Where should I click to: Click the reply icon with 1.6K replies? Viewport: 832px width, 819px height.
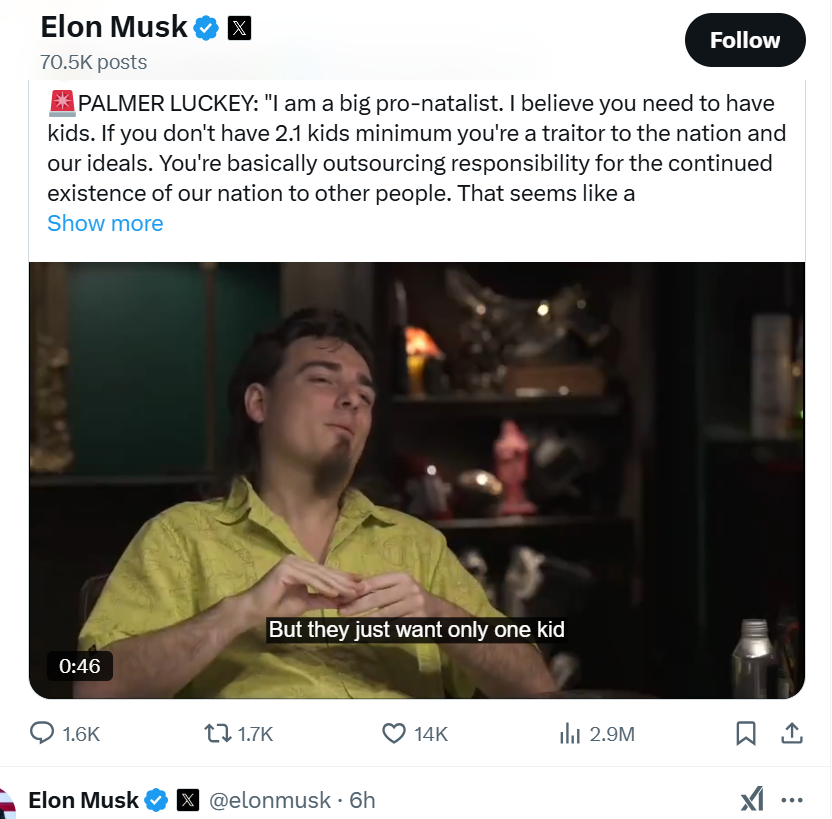pos(42,734)
